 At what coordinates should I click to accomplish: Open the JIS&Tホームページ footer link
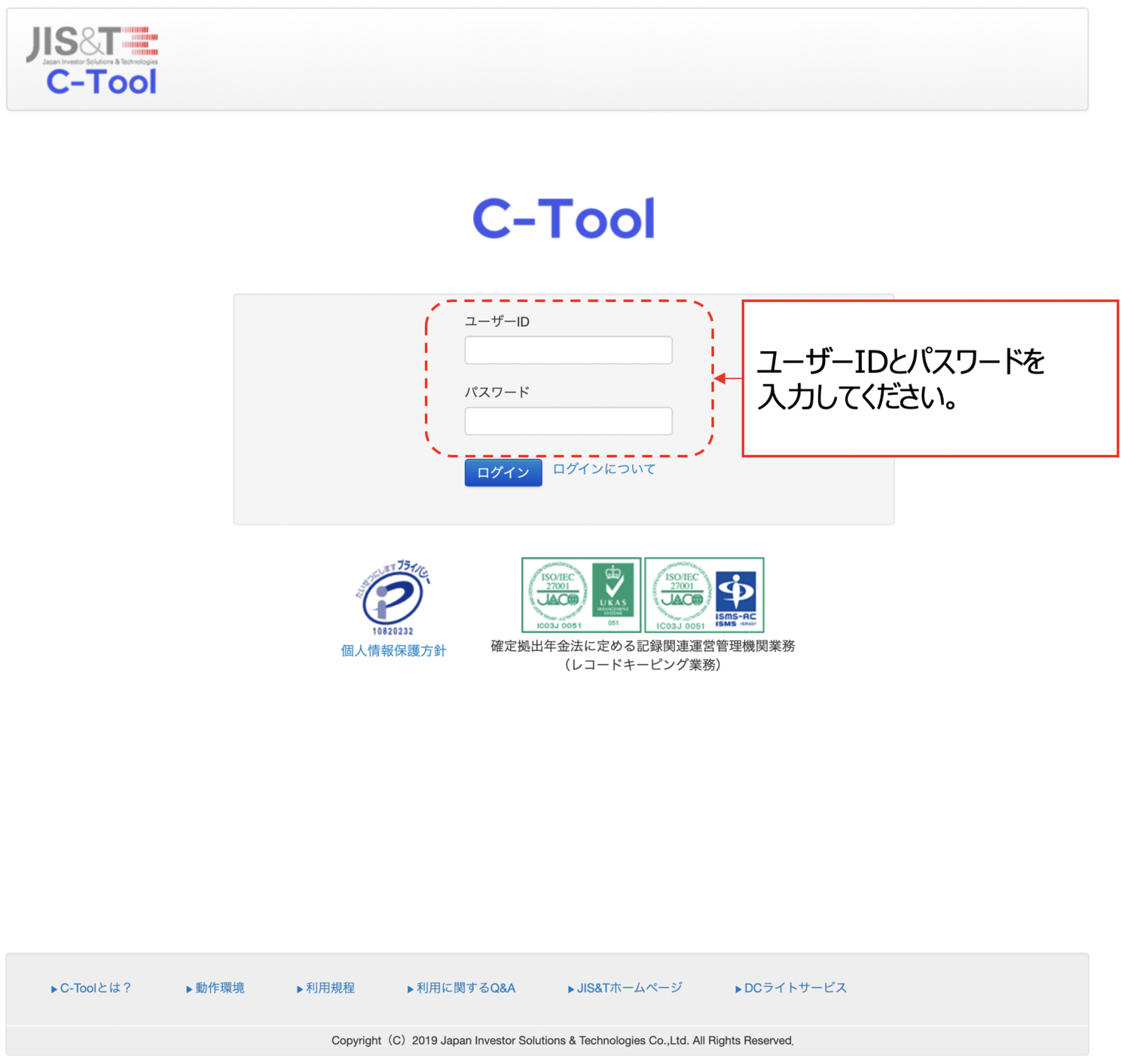625,988
